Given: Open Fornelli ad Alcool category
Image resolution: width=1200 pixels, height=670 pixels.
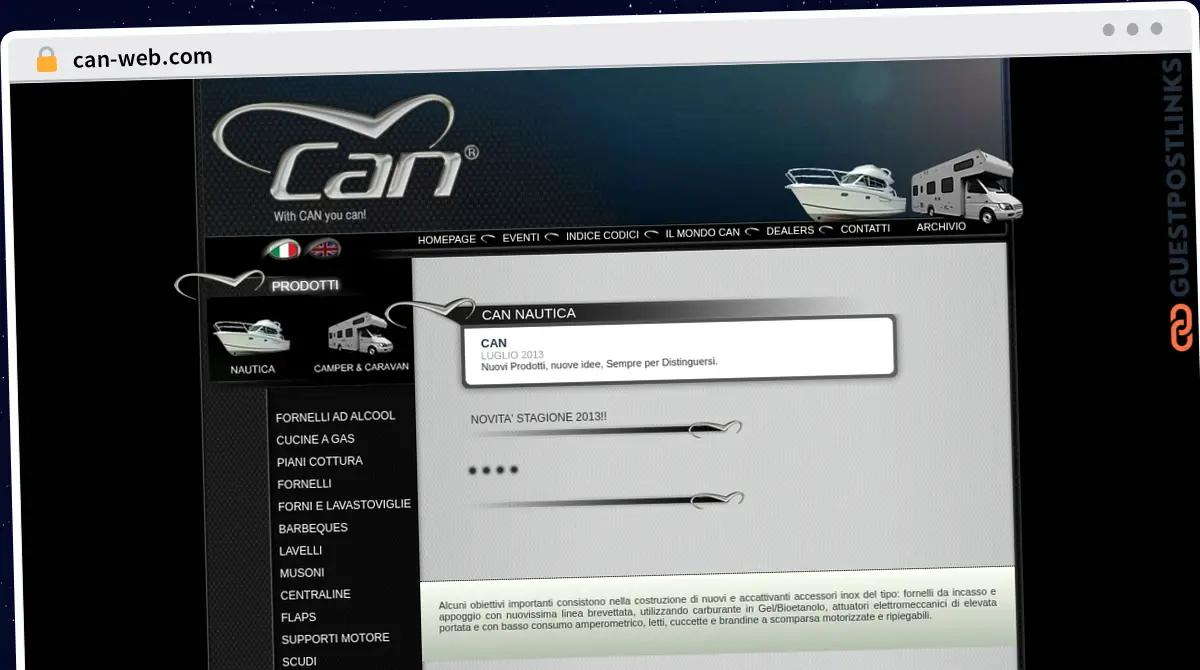Looking at the screenshot, I should pos(336,417).
